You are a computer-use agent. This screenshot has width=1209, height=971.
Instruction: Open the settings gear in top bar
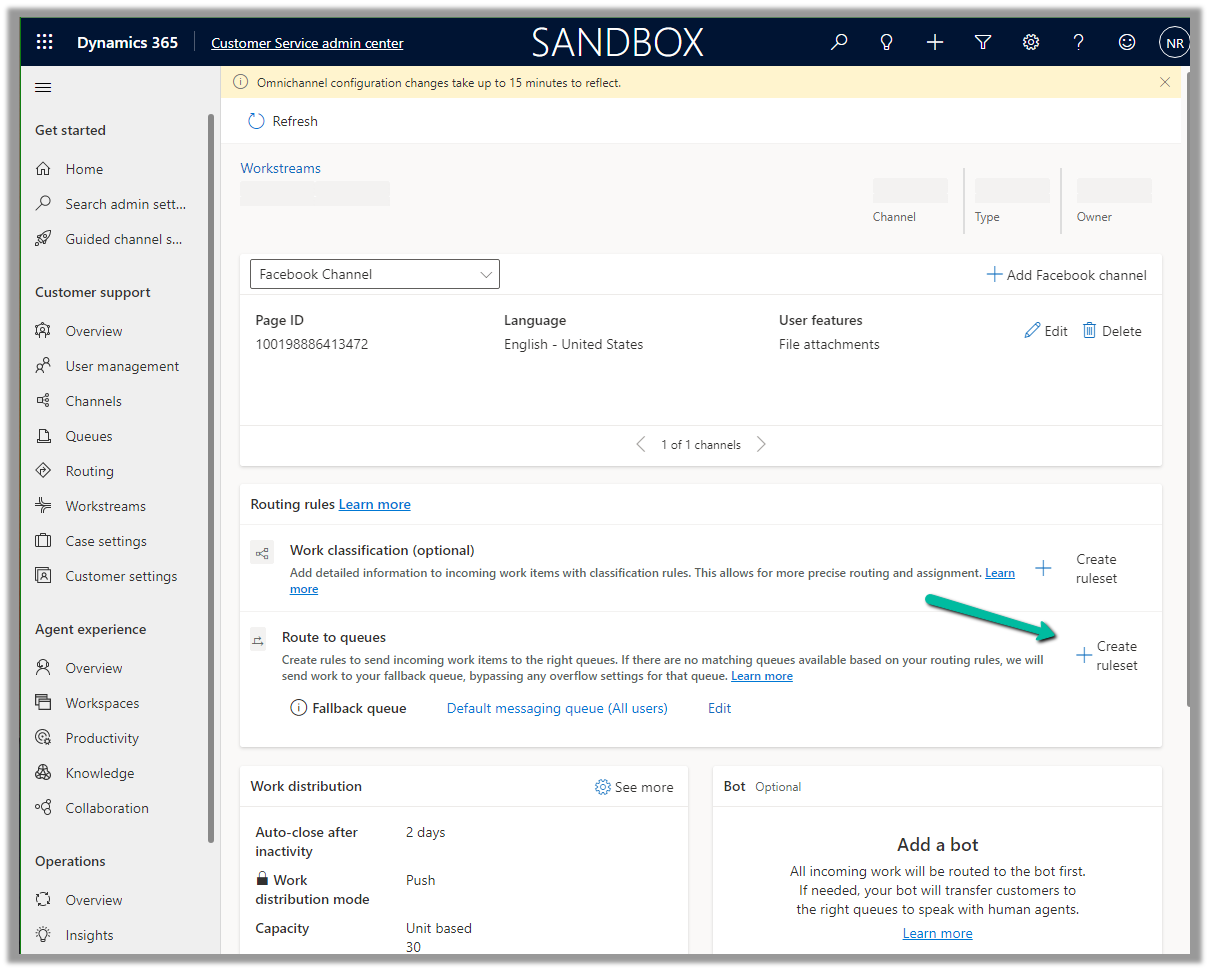1031,42
